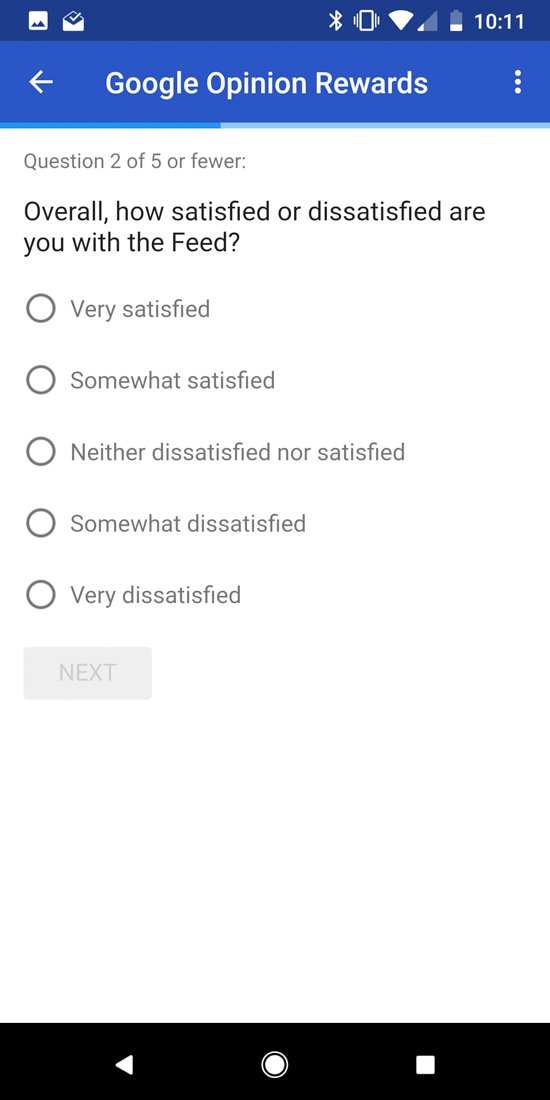
Task: Tap the Android recent apps square button
Action: [x=425, y=1064]
